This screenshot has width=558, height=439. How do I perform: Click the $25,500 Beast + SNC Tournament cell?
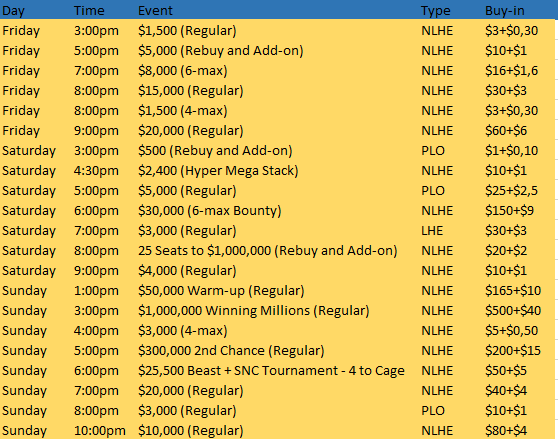click(271, 371)
